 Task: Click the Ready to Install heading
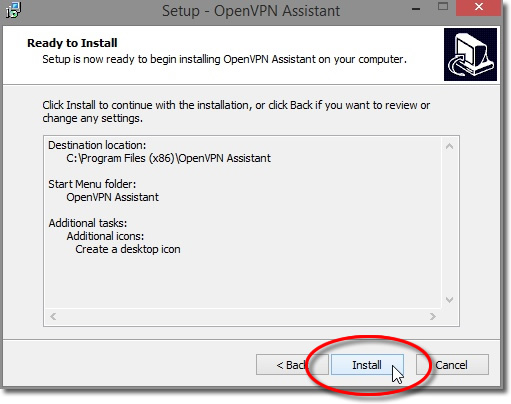[x=72, y=43]
